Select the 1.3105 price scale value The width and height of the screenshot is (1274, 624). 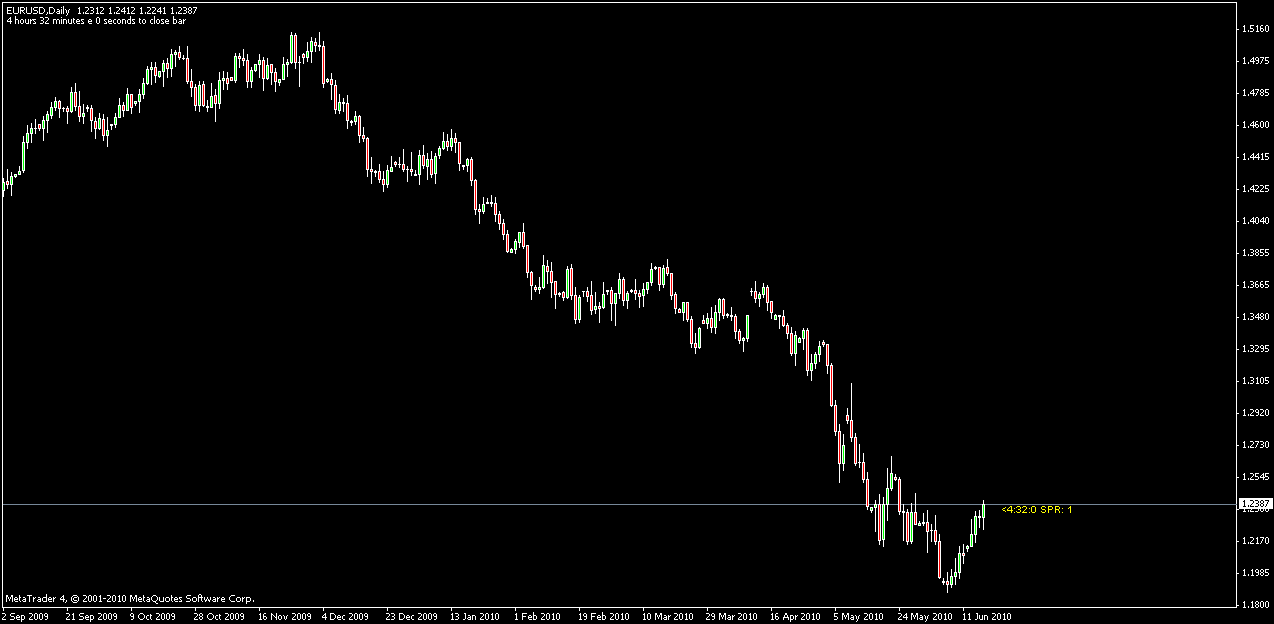(1255, 381)
